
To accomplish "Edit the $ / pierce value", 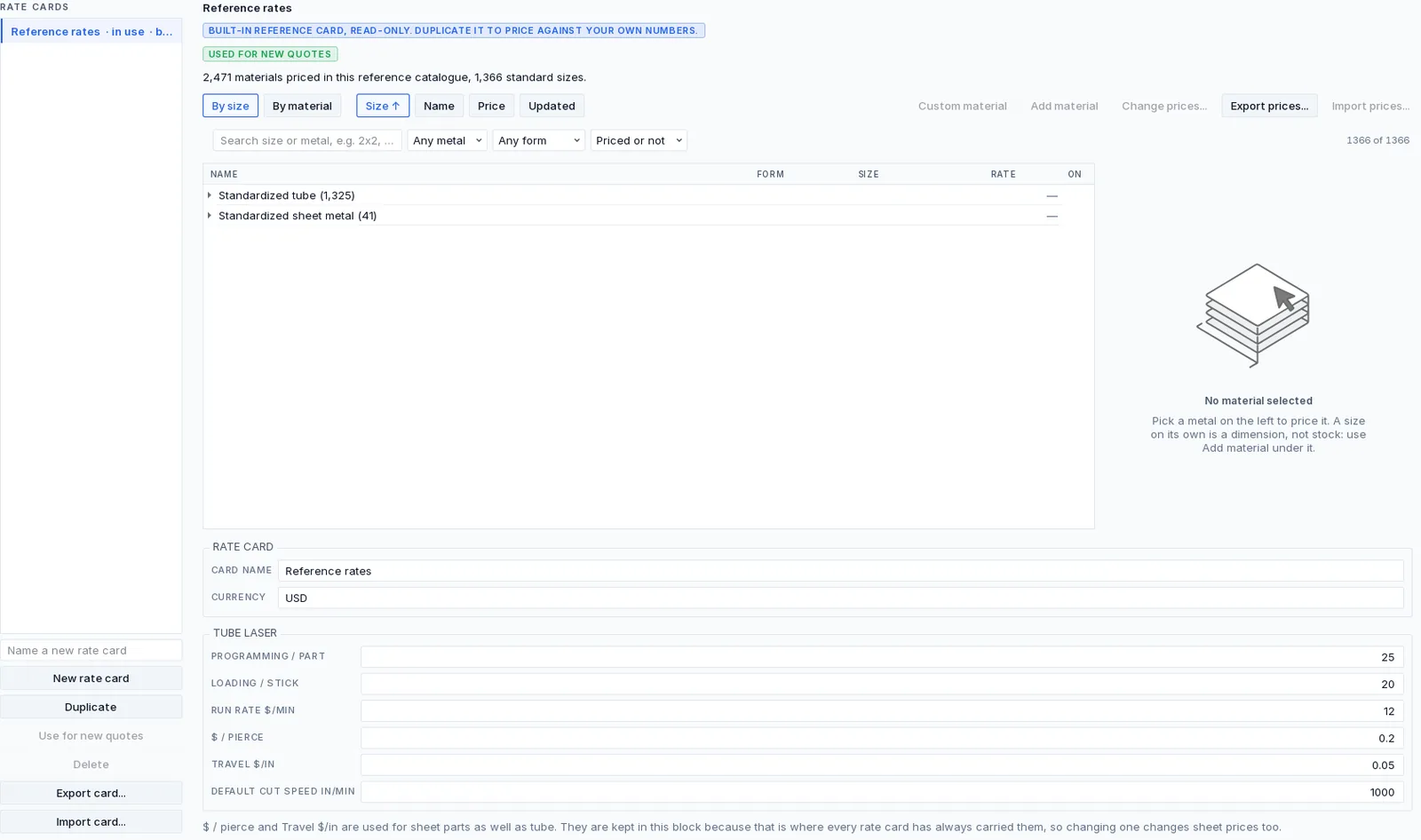I will [882, 738].
